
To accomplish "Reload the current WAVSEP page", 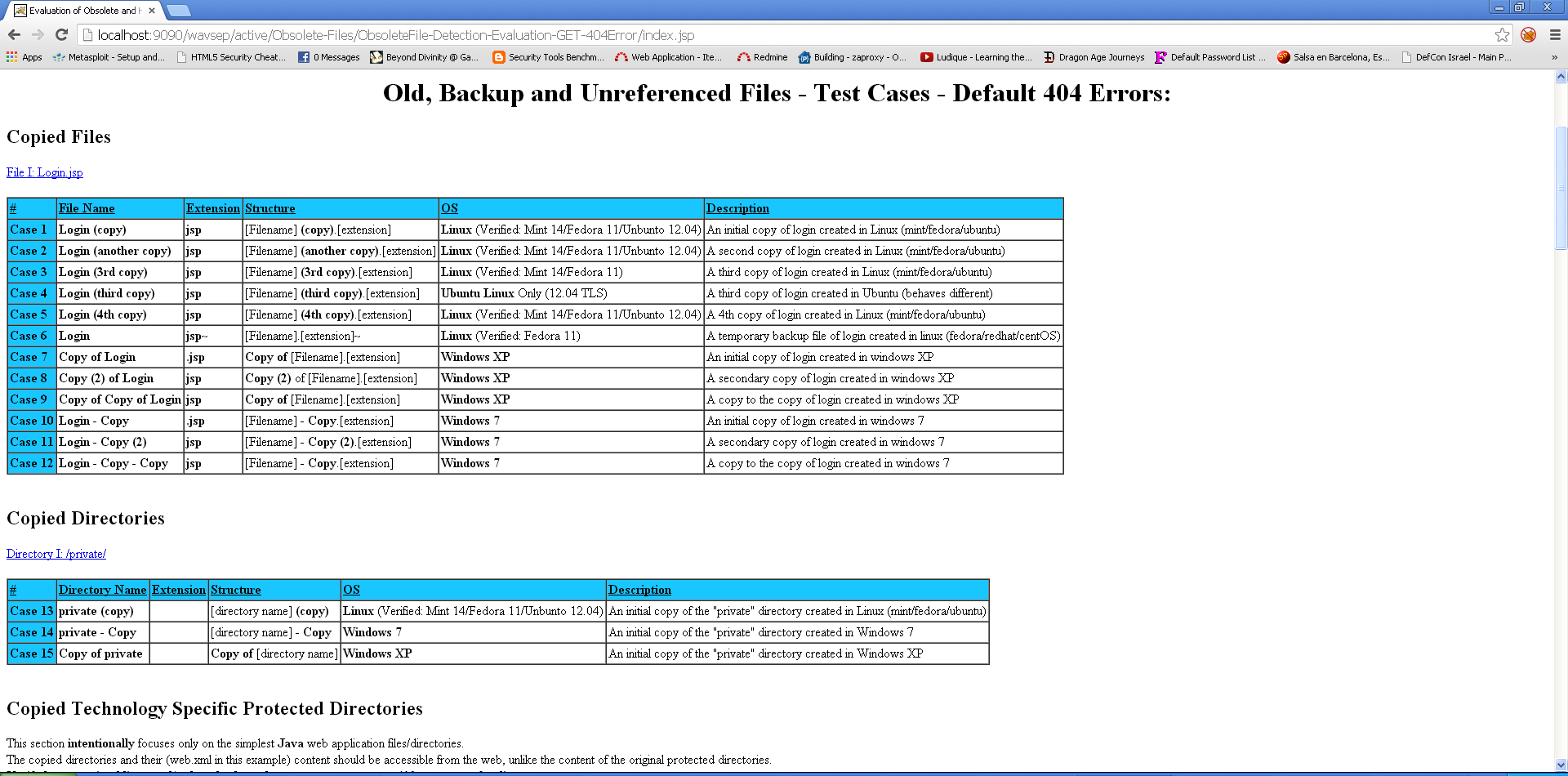I will 62,35.
